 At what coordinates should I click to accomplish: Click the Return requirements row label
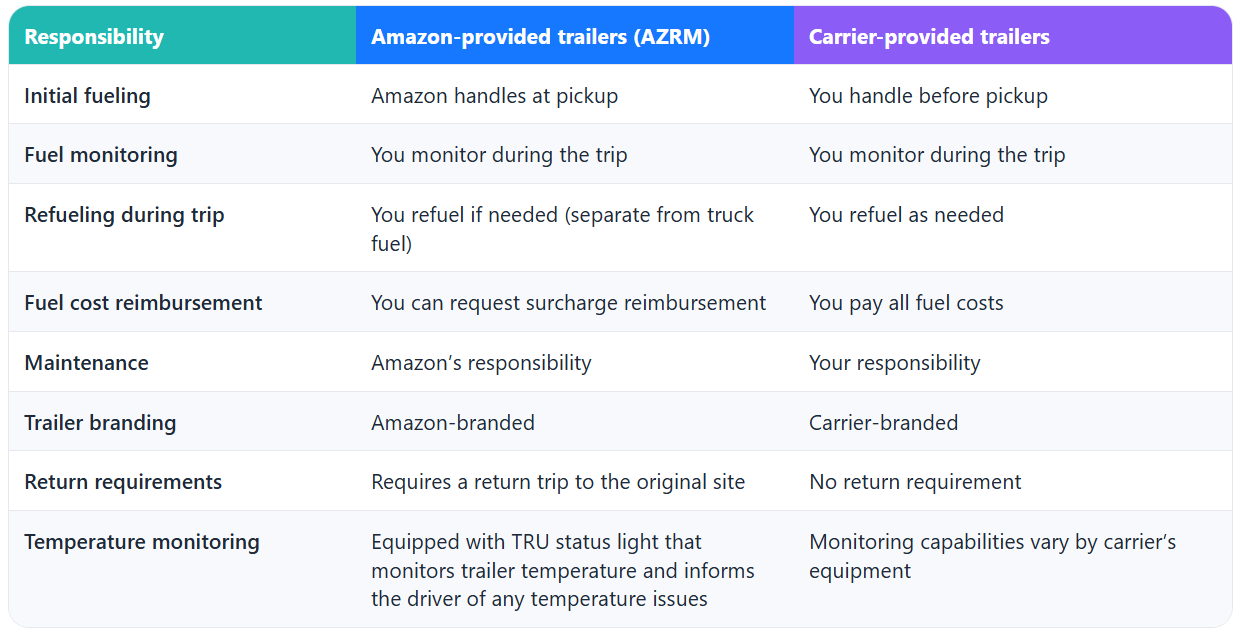pos(123,482)
